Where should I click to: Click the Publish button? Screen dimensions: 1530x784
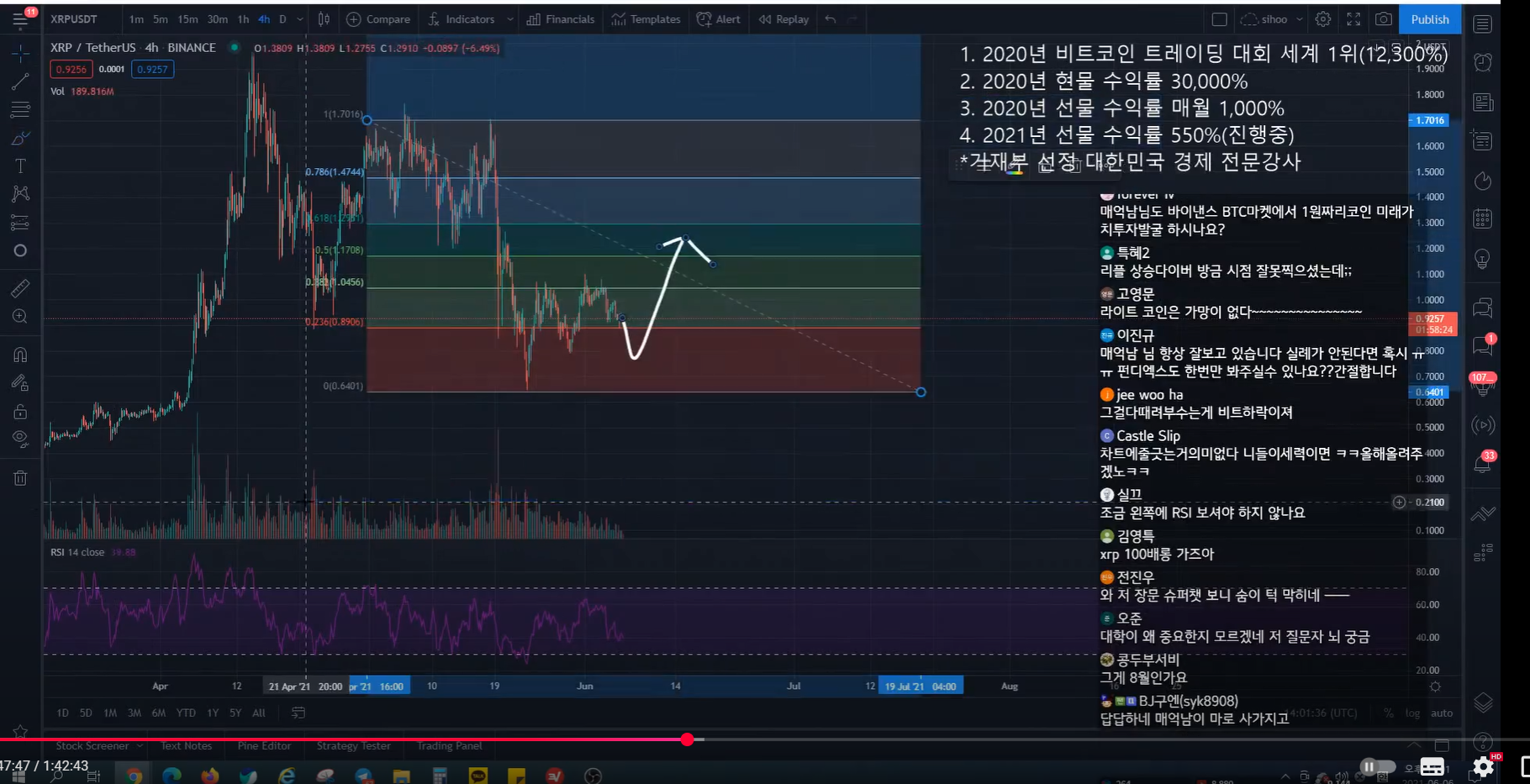point(1429,19)
